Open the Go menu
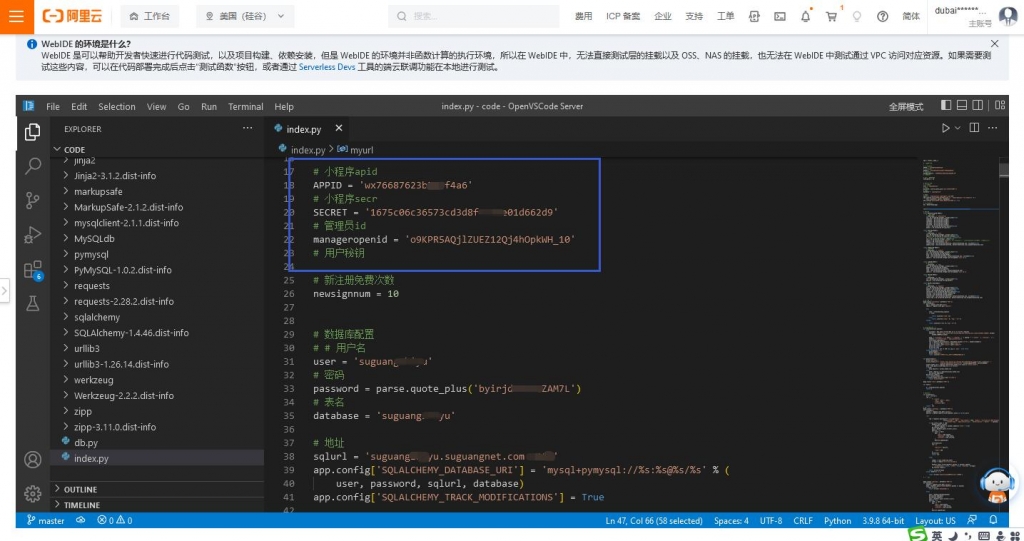Viewport: 1024px width, 541px height. [x=184, y=107]
